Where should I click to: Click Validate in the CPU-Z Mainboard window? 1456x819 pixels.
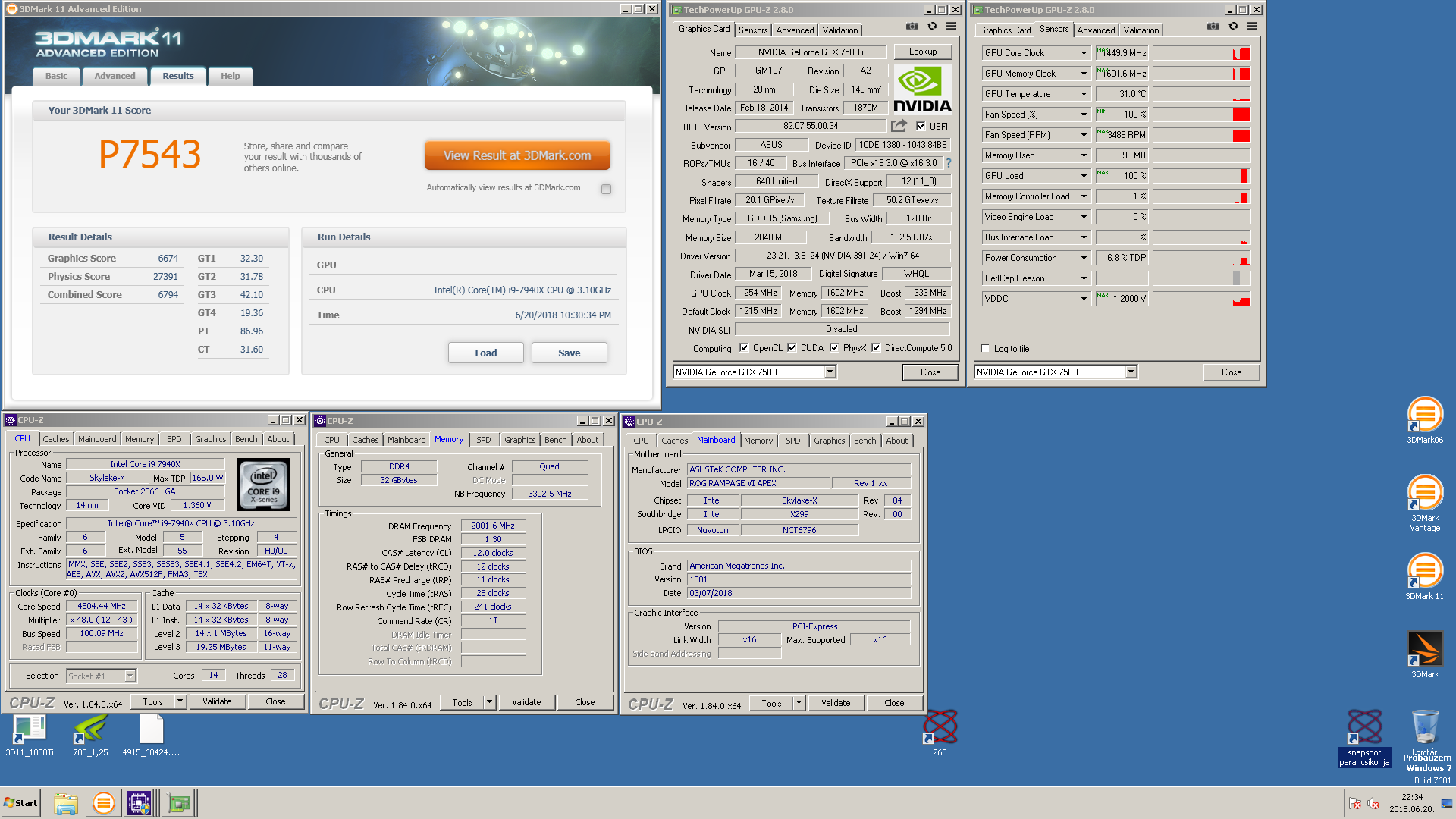(x=835, y=703)
